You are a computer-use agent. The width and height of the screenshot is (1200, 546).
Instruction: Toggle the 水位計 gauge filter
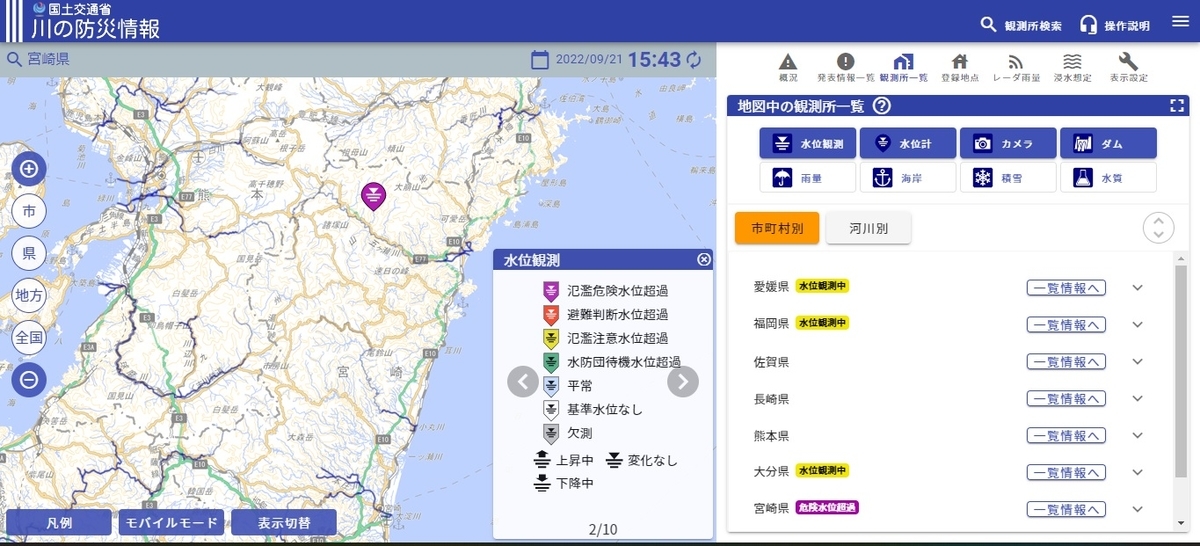coord(907,143)
